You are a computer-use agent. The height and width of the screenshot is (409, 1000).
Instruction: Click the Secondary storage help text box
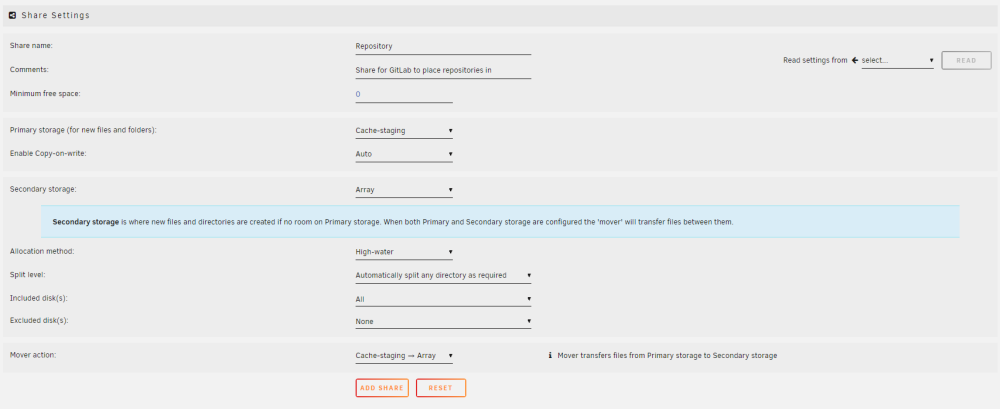click(x=500, y=222)
